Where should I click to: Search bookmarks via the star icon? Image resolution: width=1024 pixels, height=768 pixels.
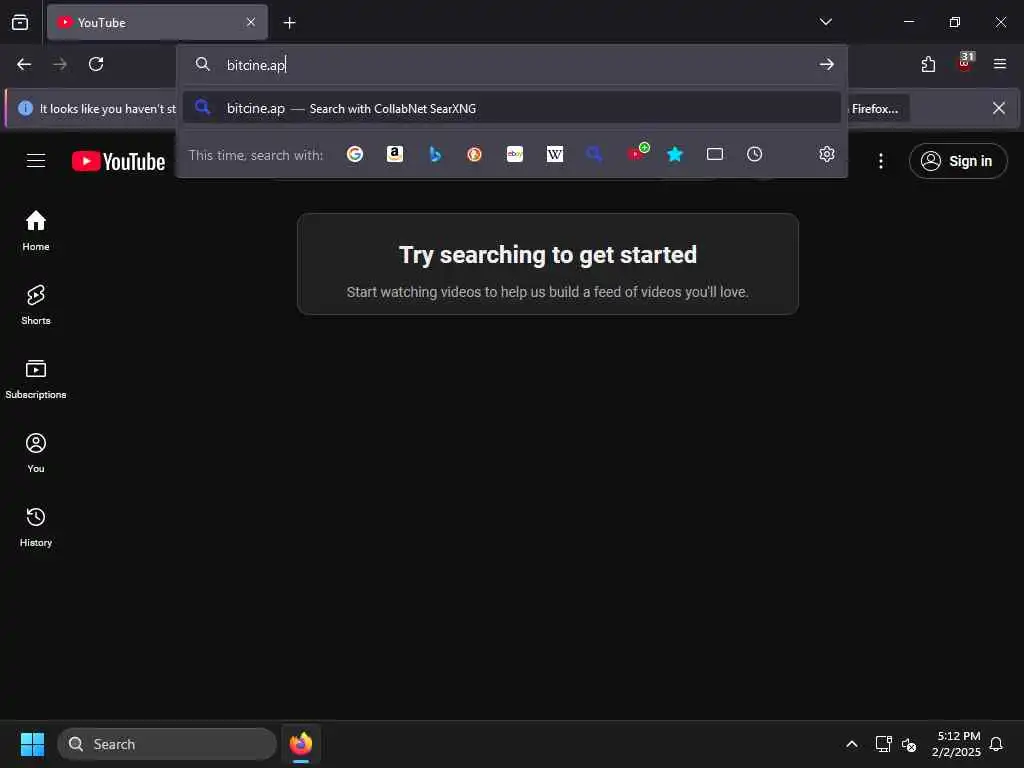pyautogui.click(x=675, y=154)
